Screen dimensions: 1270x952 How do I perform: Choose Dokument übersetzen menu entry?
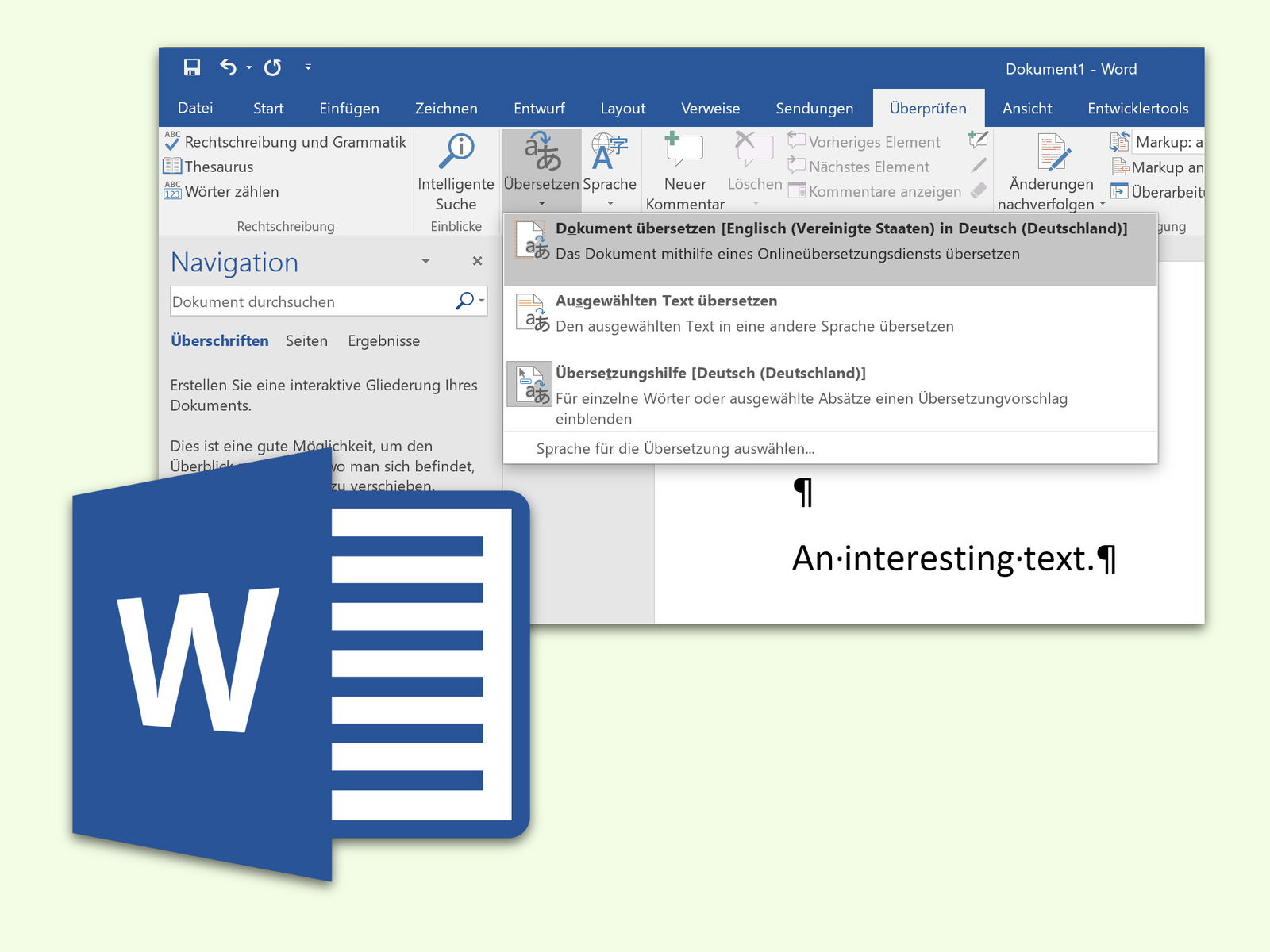click(830, 250)
